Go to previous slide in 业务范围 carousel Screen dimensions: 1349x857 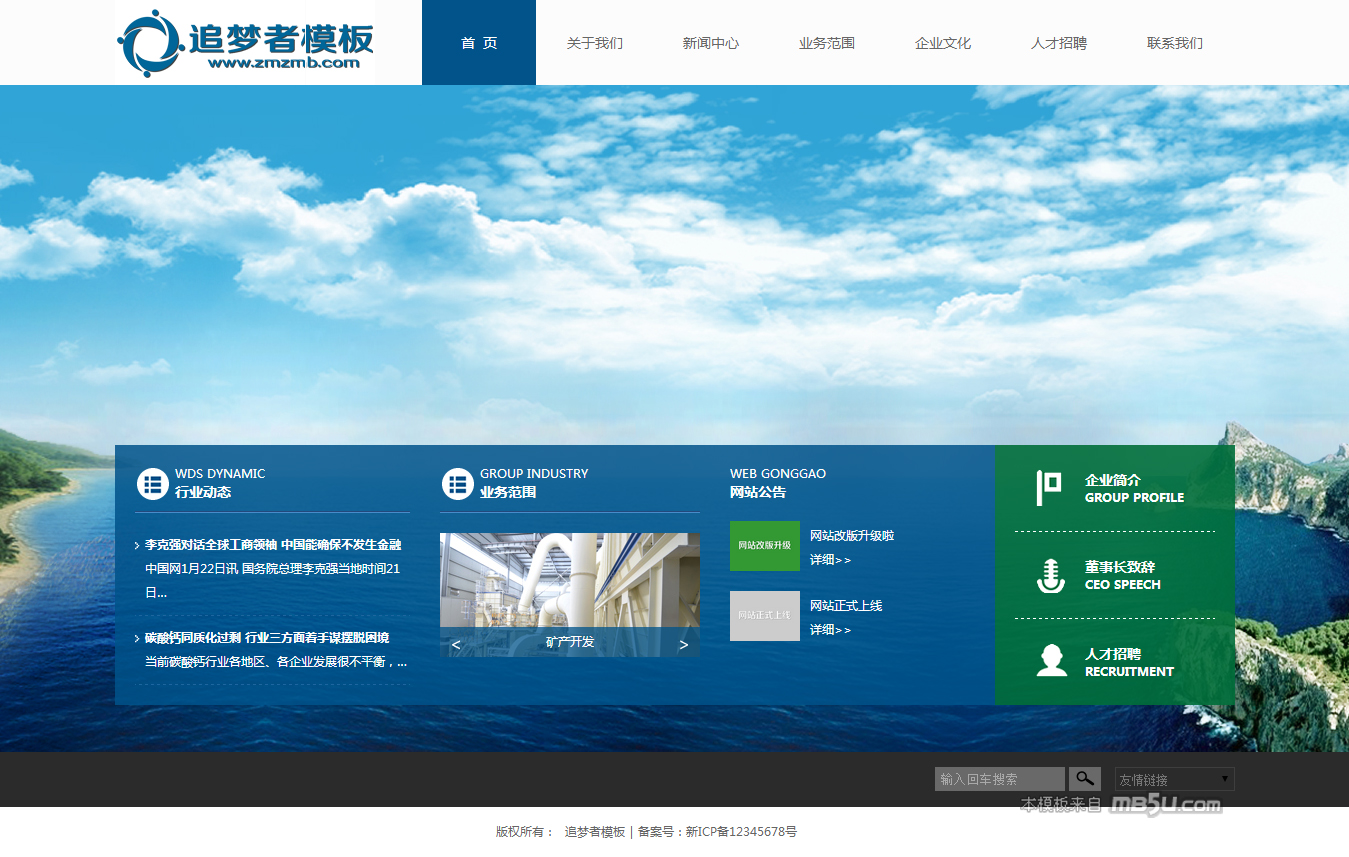point(456,644)
